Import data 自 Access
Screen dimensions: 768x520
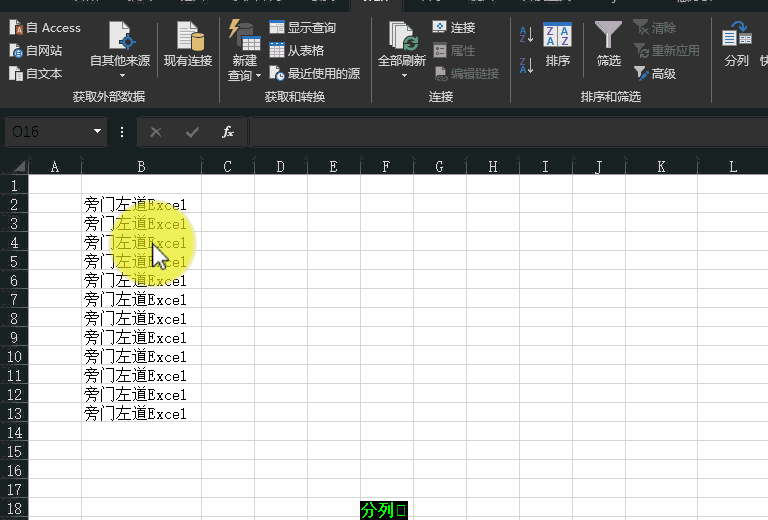click(x=45, y=28)
